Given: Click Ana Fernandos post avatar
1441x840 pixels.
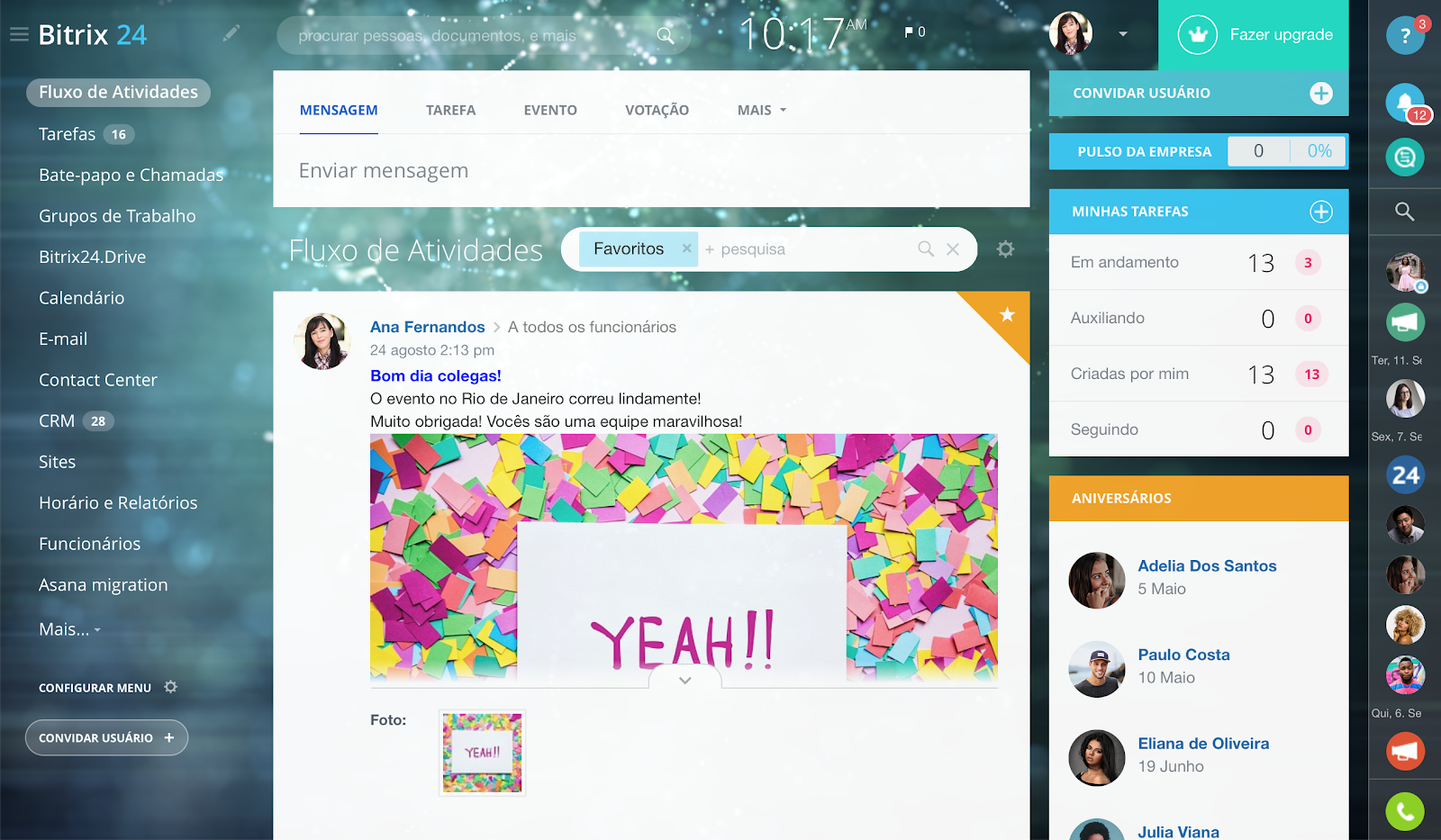Looking at the screenshot, I should point(322,341).
